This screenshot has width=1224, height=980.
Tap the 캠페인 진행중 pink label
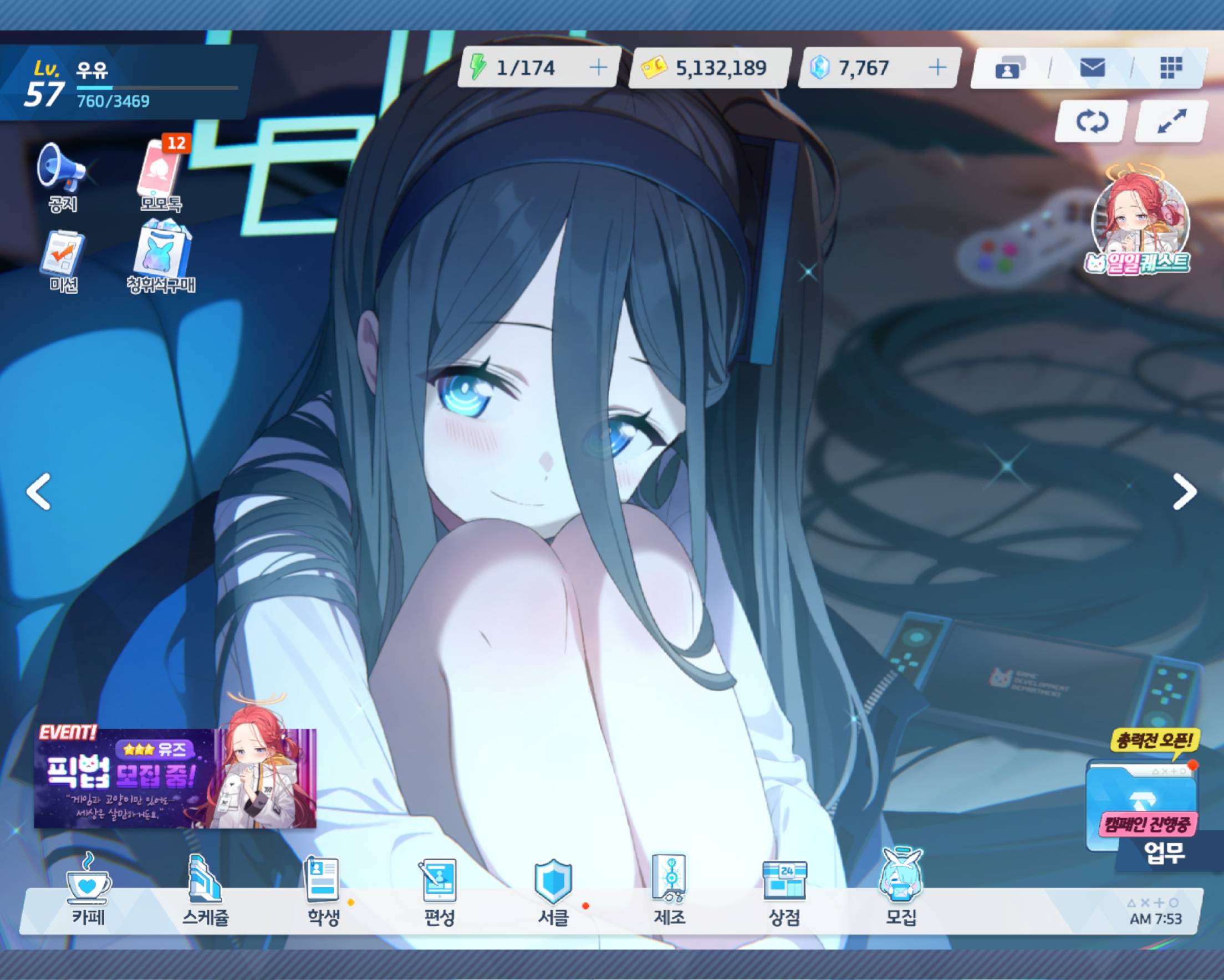point(1147,824)
